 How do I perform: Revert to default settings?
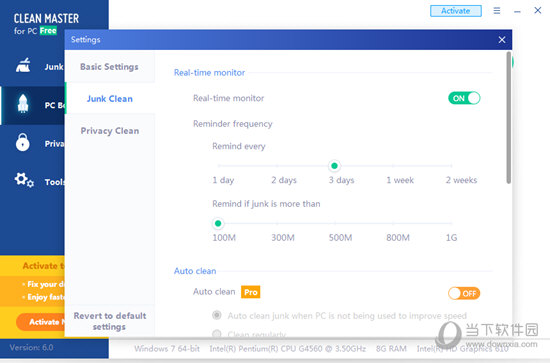(110, 321)
